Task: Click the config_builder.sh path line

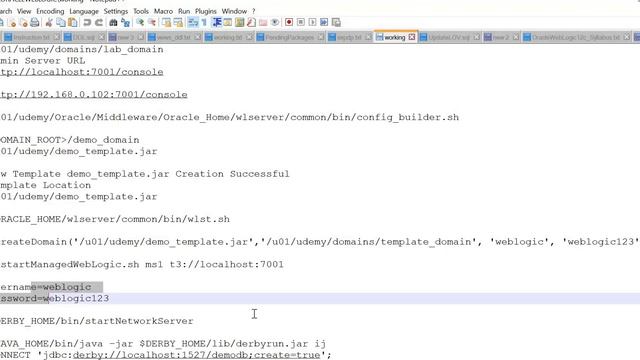Action: [x=229, y=118]
